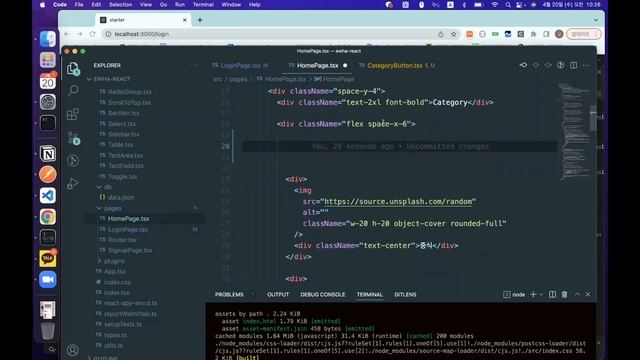Open the Accounts icon in activity bar
The height and width of the screenshot is (360, 640).
tap(73, 350)
